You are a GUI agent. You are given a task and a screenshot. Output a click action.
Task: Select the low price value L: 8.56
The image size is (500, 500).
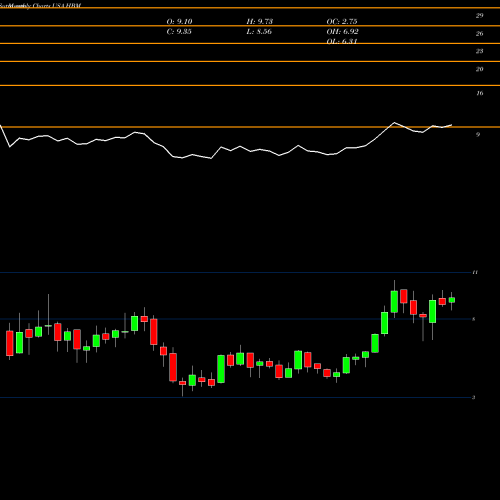[x=259, y=32]
